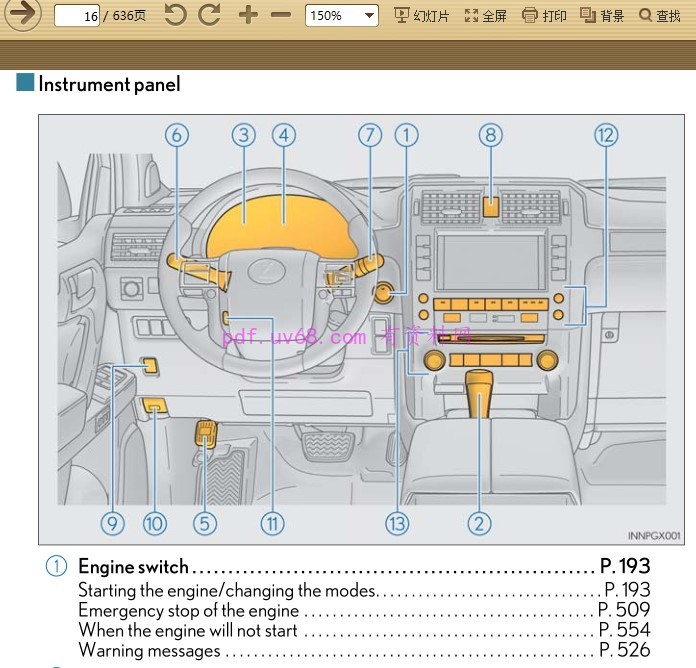Click callout number 8 in the diagram
The height and width of the screenshot is (668, 696).
[x=489, y=135]
